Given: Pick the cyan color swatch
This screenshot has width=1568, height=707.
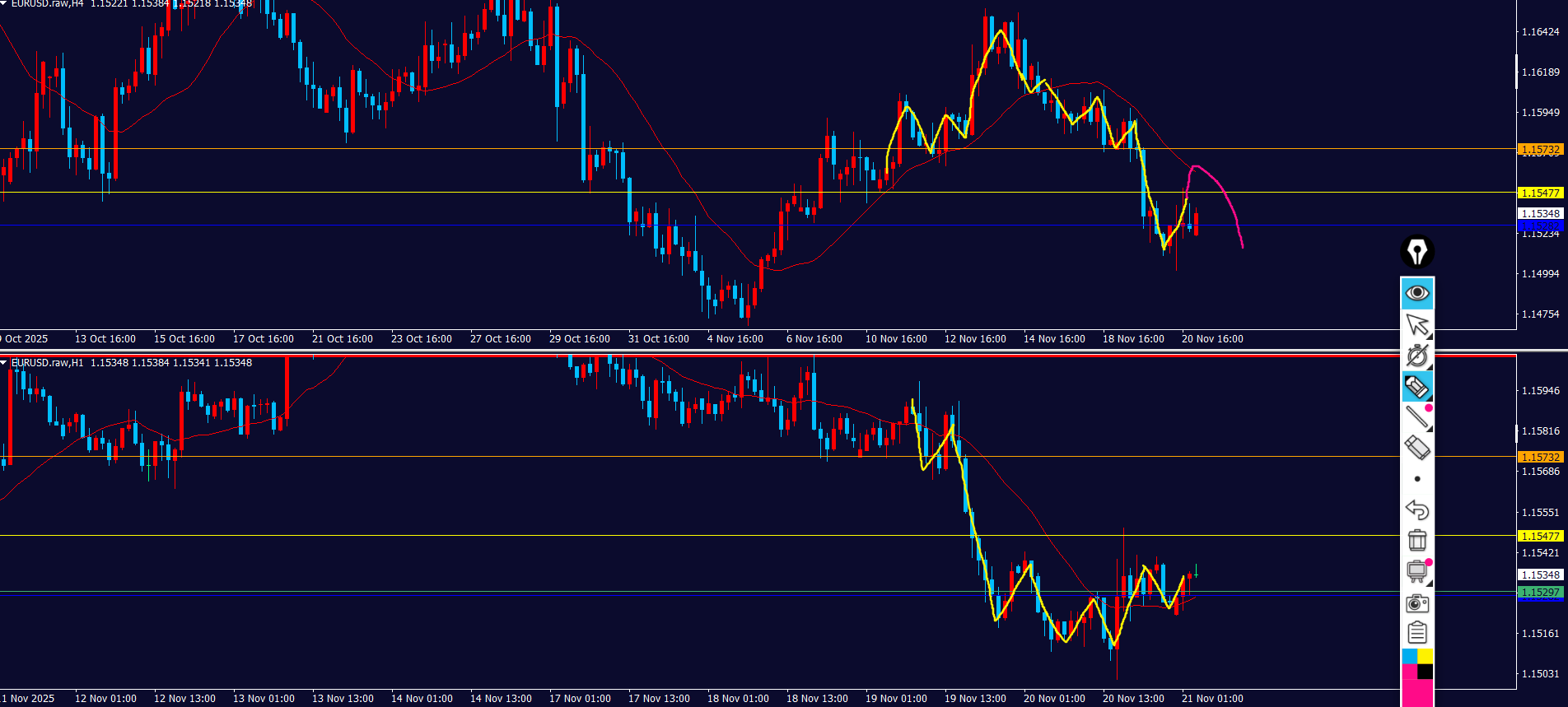Looking at the screenshot, I should [1409, 656].
